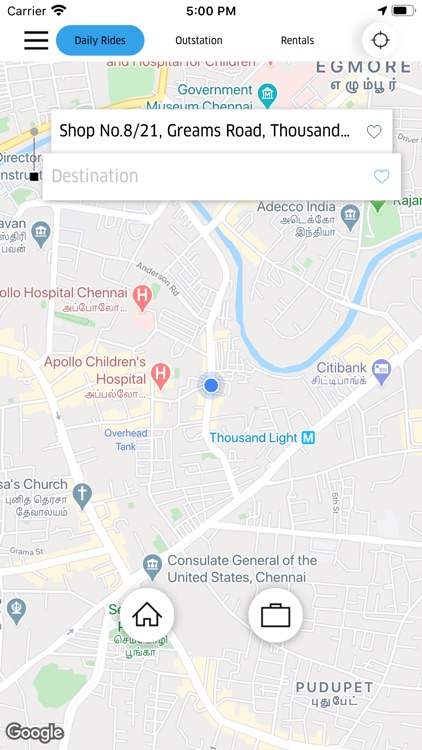The height and width of the screenshot is (750, 422).
Task: Switch to the Outstation tab
Action: [199, 40]
